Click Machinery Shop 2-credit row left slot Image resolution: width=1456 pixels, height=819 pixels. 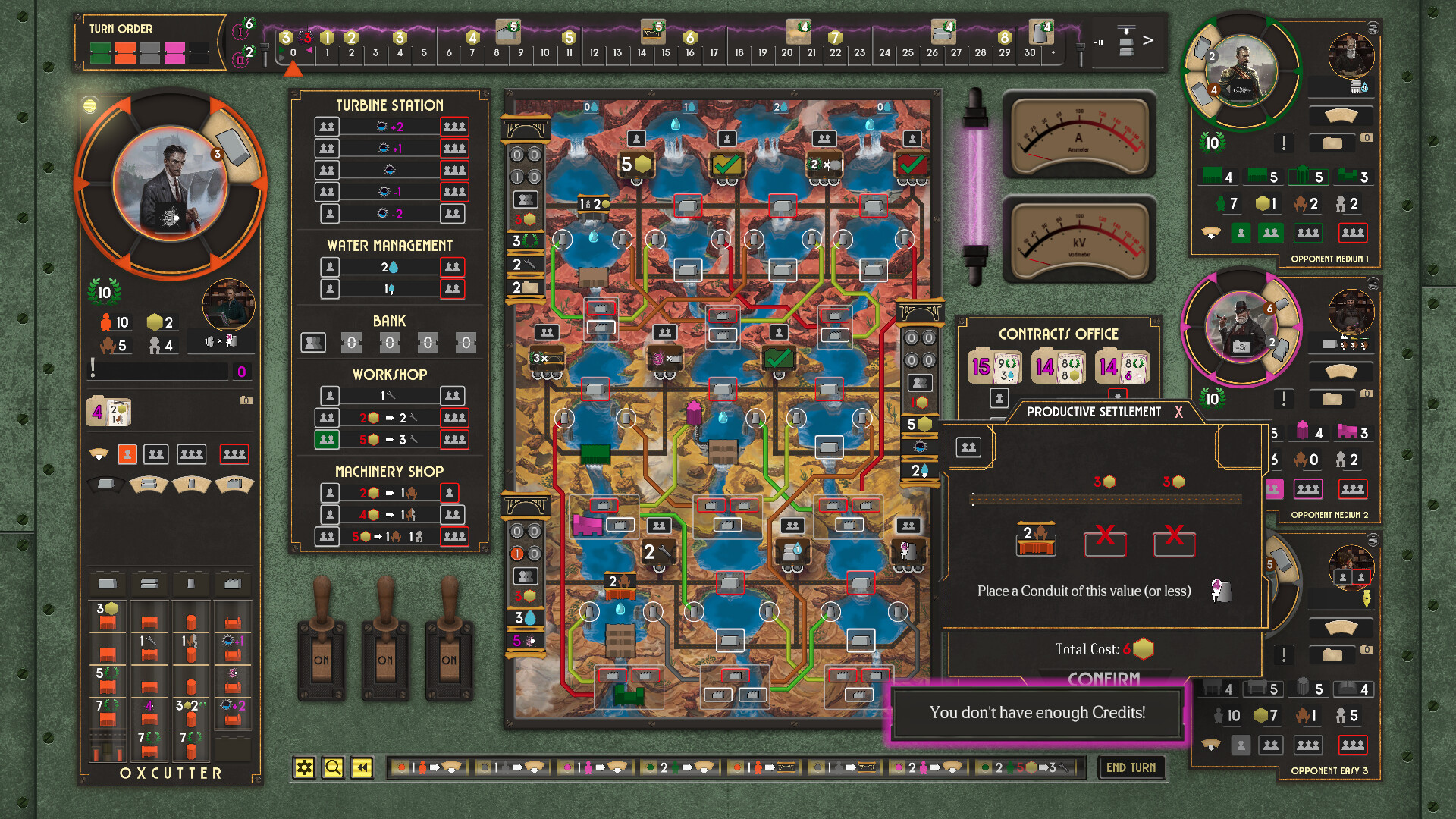click(330, 493)
